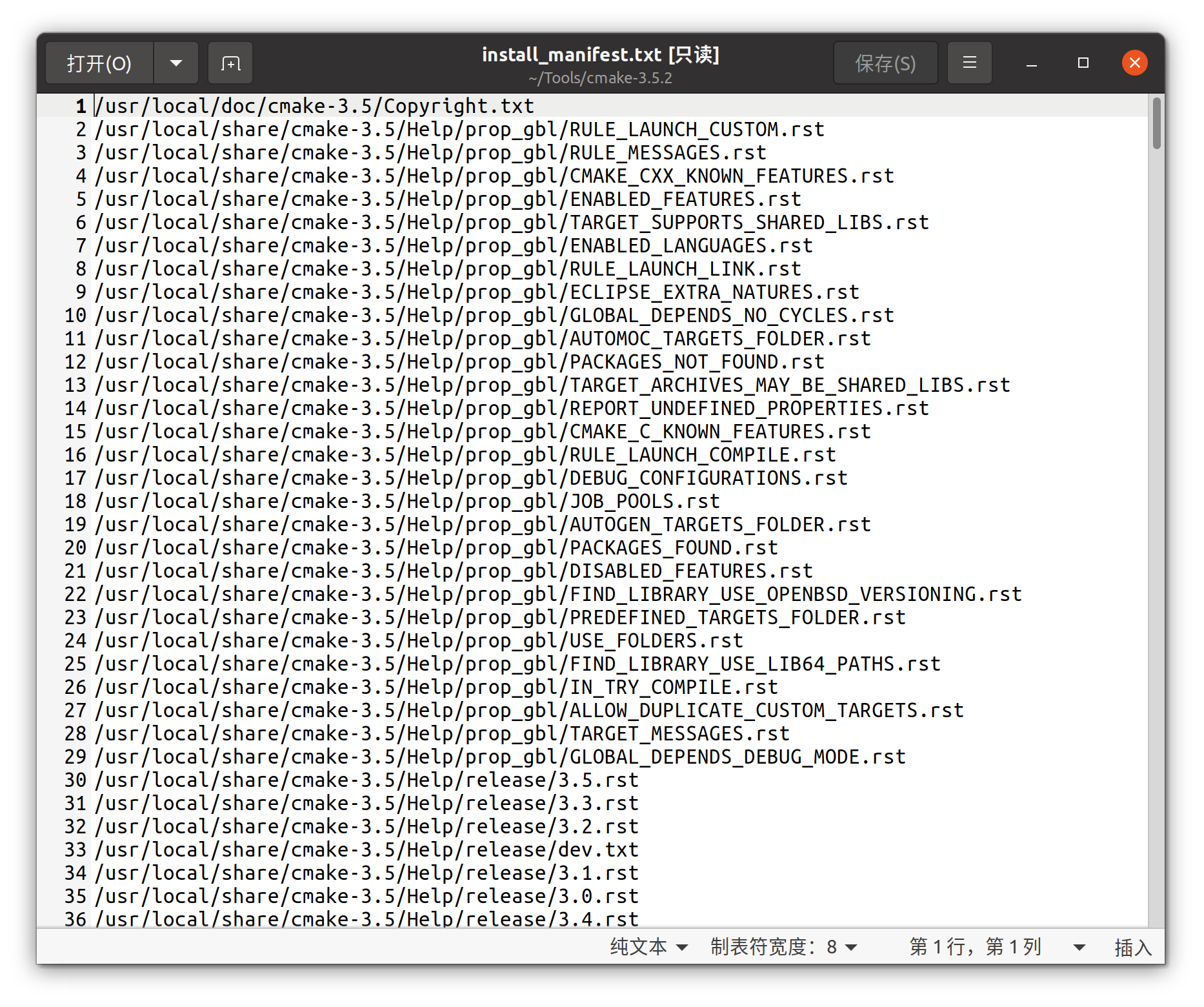The height and width of the screenshot is (1007, 1204).
Task: Select the line containing dev.txt
Action: (x=365, y=849)
